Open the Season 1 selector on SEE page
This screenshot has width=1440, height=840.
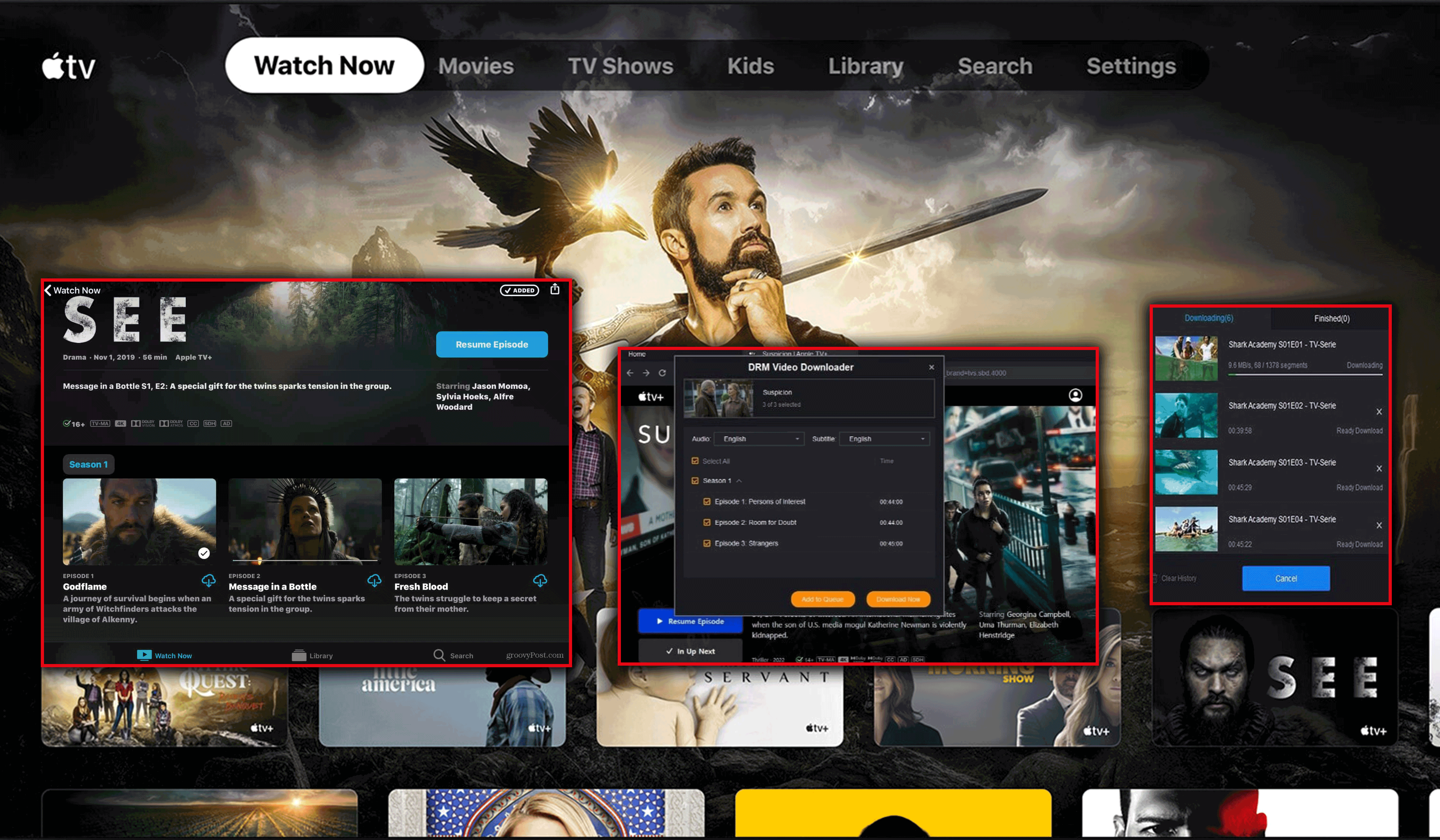[x=88, y=464]
